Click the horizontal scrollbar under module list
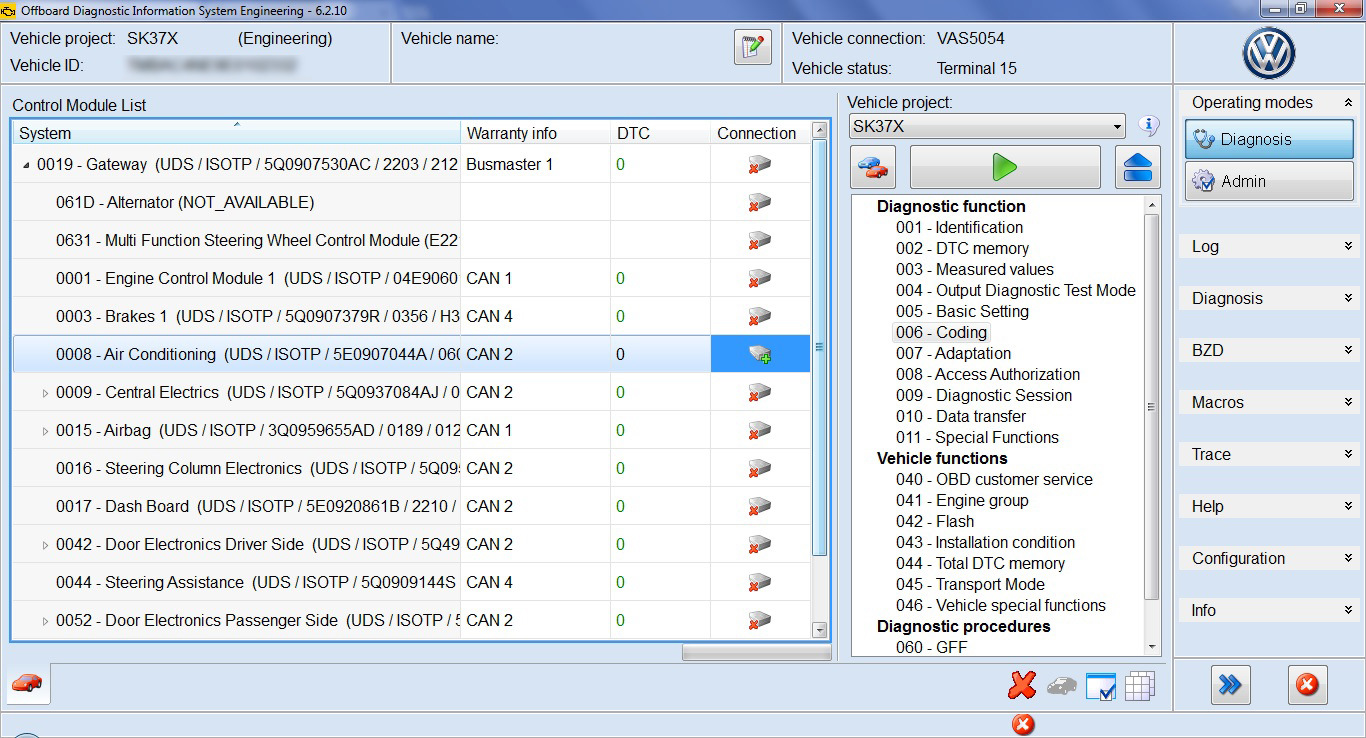Image resolution: width=1366 pixels, height=738 pixels. click(x=756, y=652)
